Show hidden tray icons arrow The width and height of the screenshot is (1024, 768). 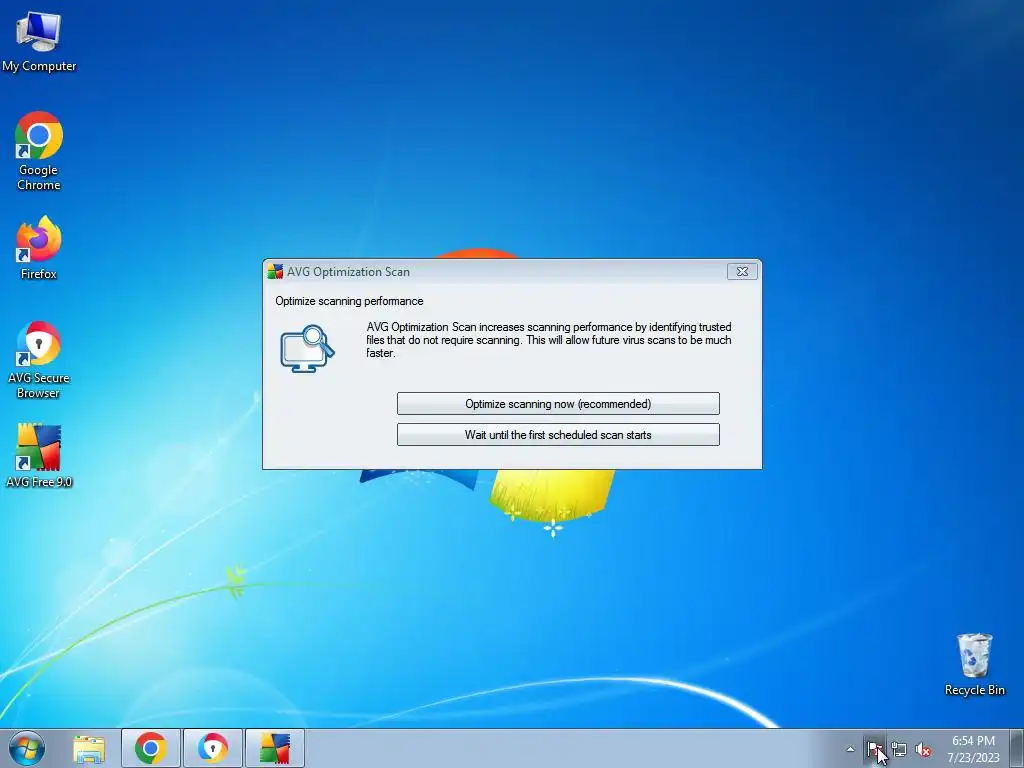click(x=850, y=749)
